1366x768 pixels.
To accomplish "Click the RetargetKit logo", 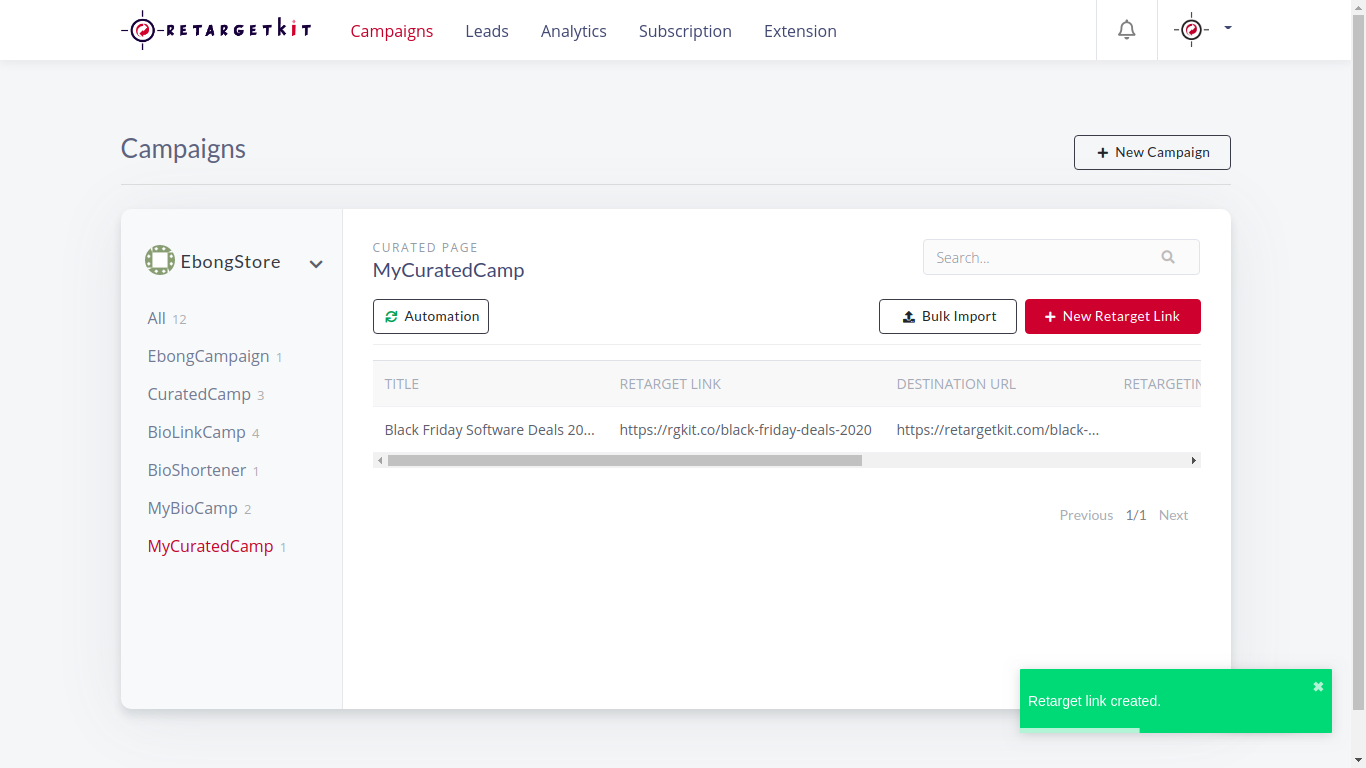I will coord(216,30).
